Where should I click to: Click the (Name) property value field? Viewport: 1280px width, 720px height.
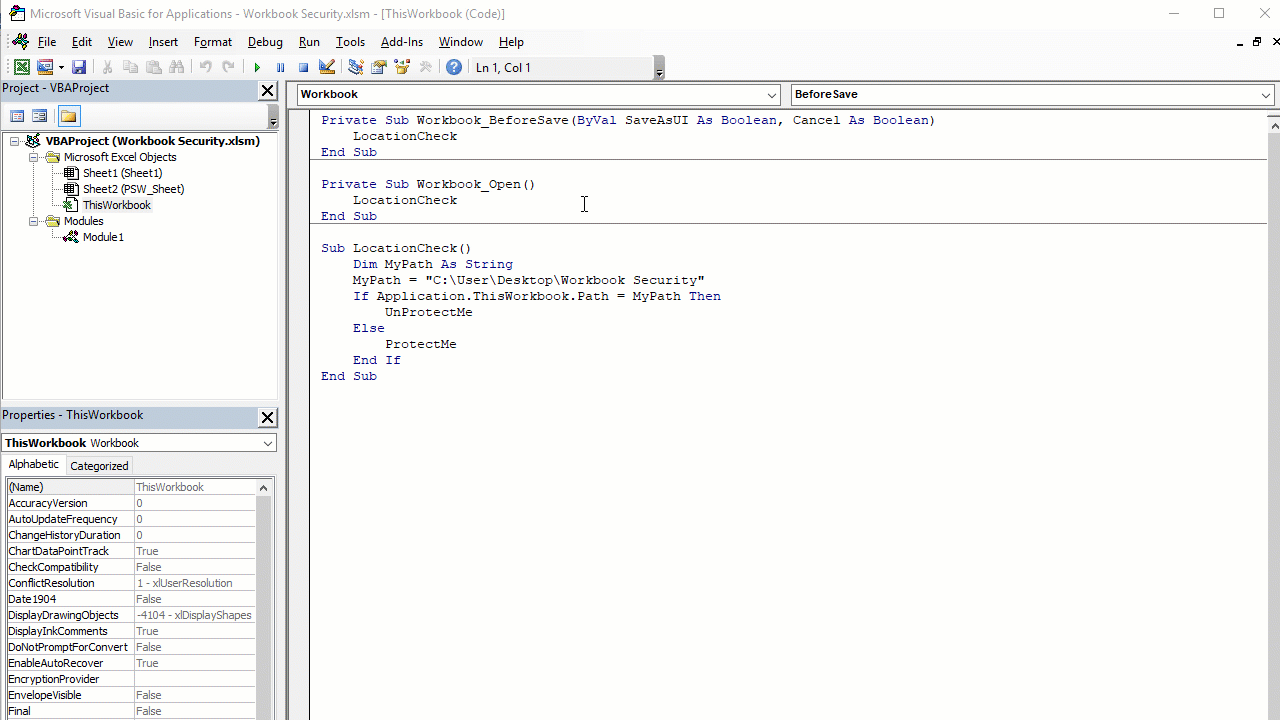click(194, 487)
